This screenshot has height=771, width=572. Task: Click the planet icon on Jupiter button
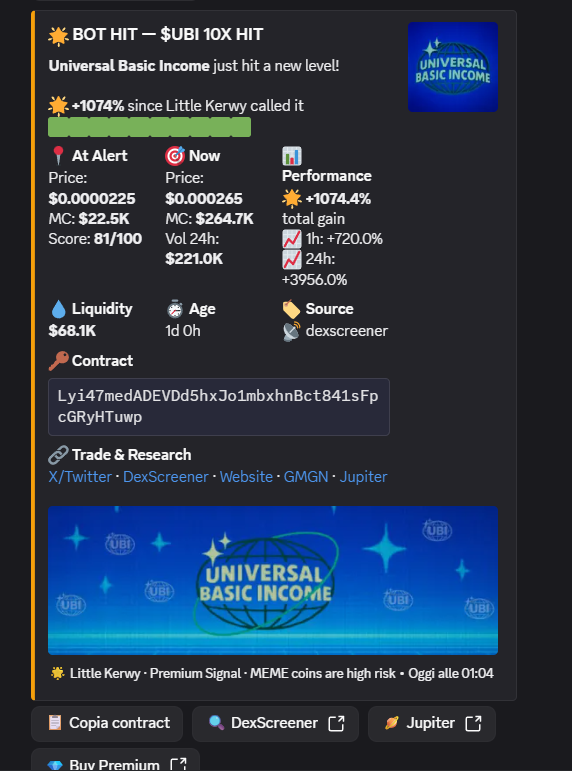click(391, 723)
